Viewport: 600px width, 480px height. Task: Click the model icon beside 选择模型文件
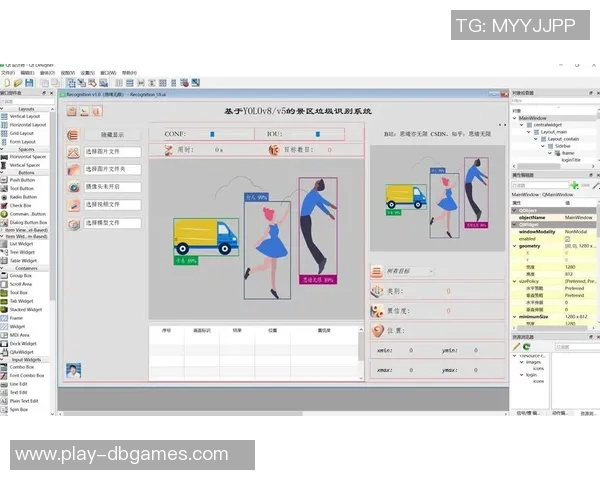pos(73,224)
